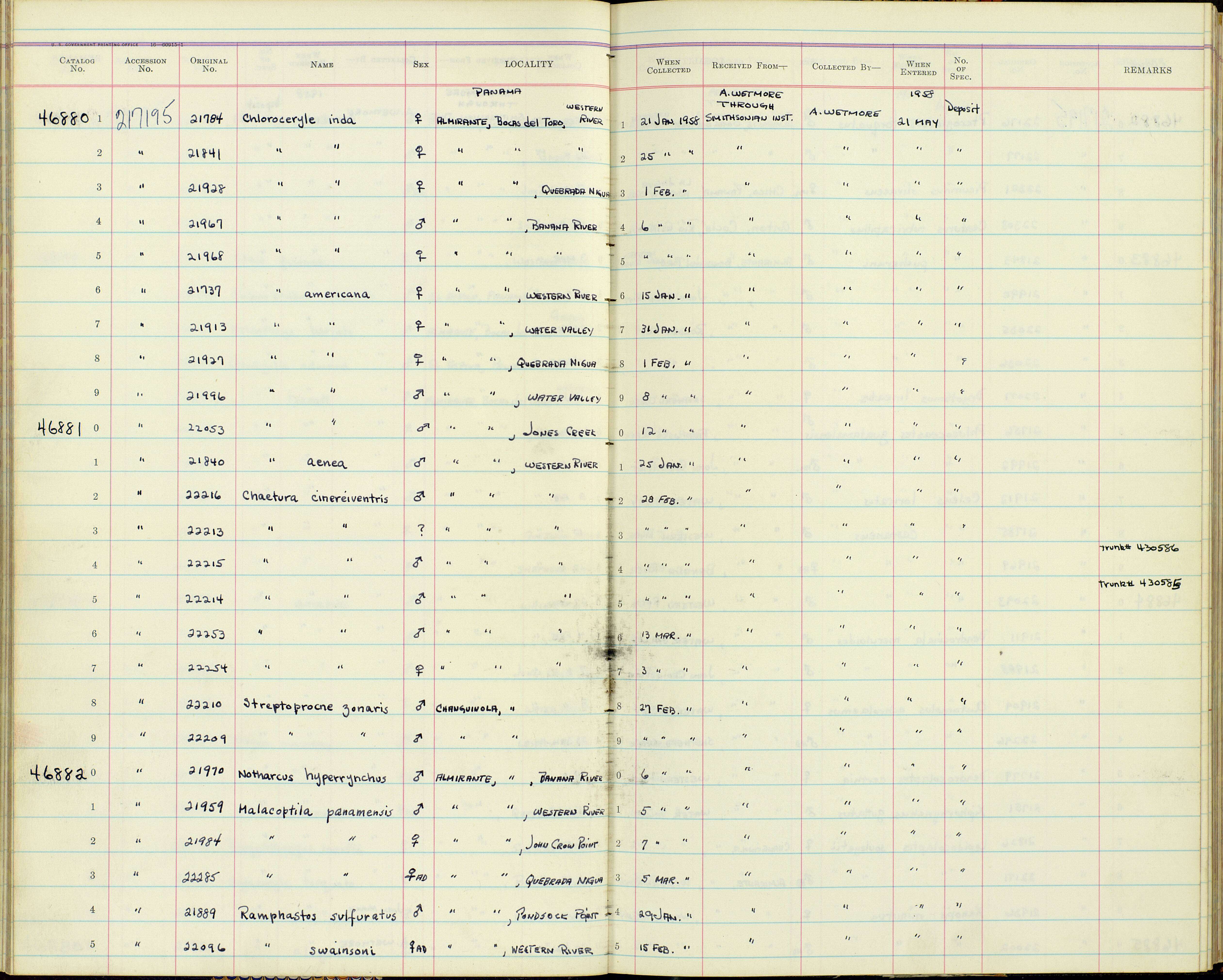Click the 'Collected By' column header
Image resolution: width=1223 pixels, height=980 pixels.
pyautogui.click(x=847, y=66)
